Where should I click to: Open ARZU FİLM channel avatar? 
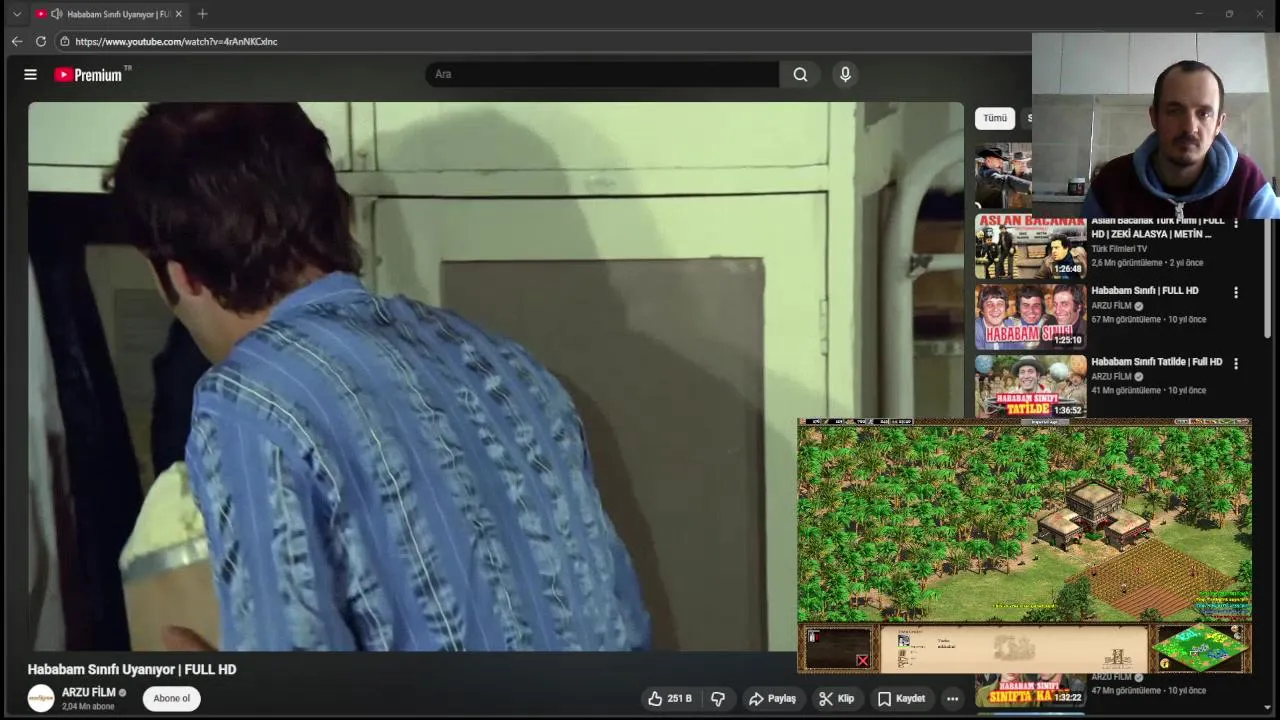pos(41,698)
